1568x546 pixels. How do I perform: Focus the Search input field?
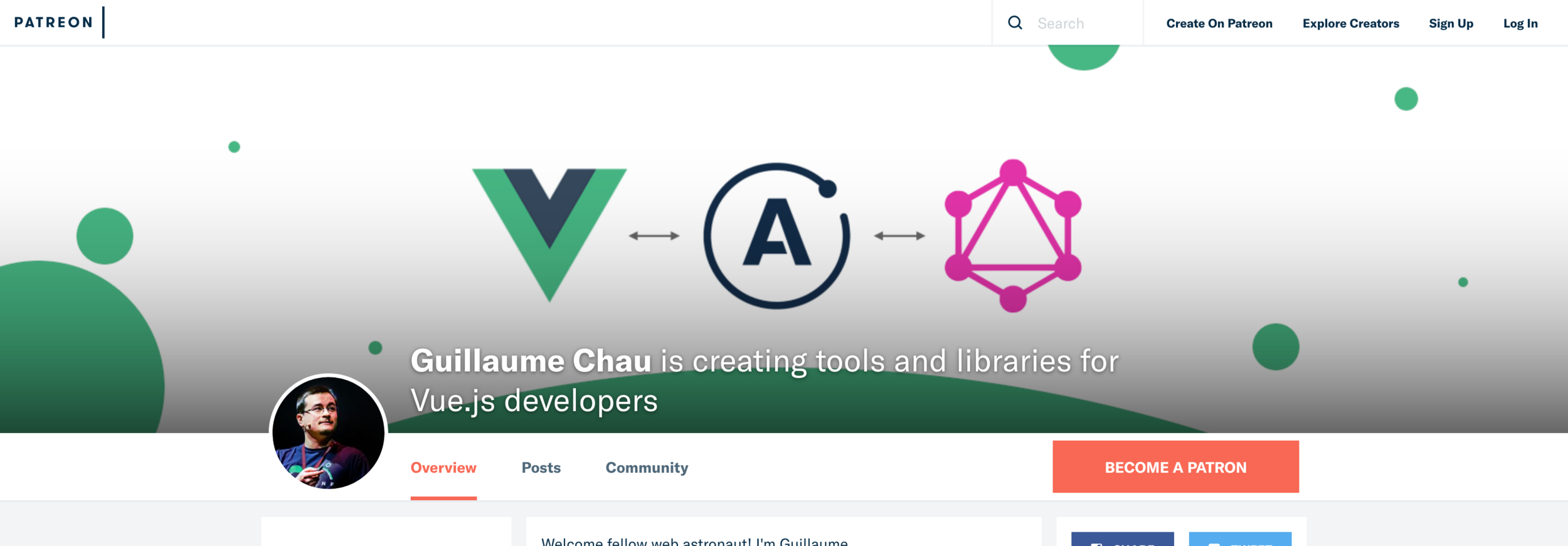pyautogui.click(x=1085, y=23)
